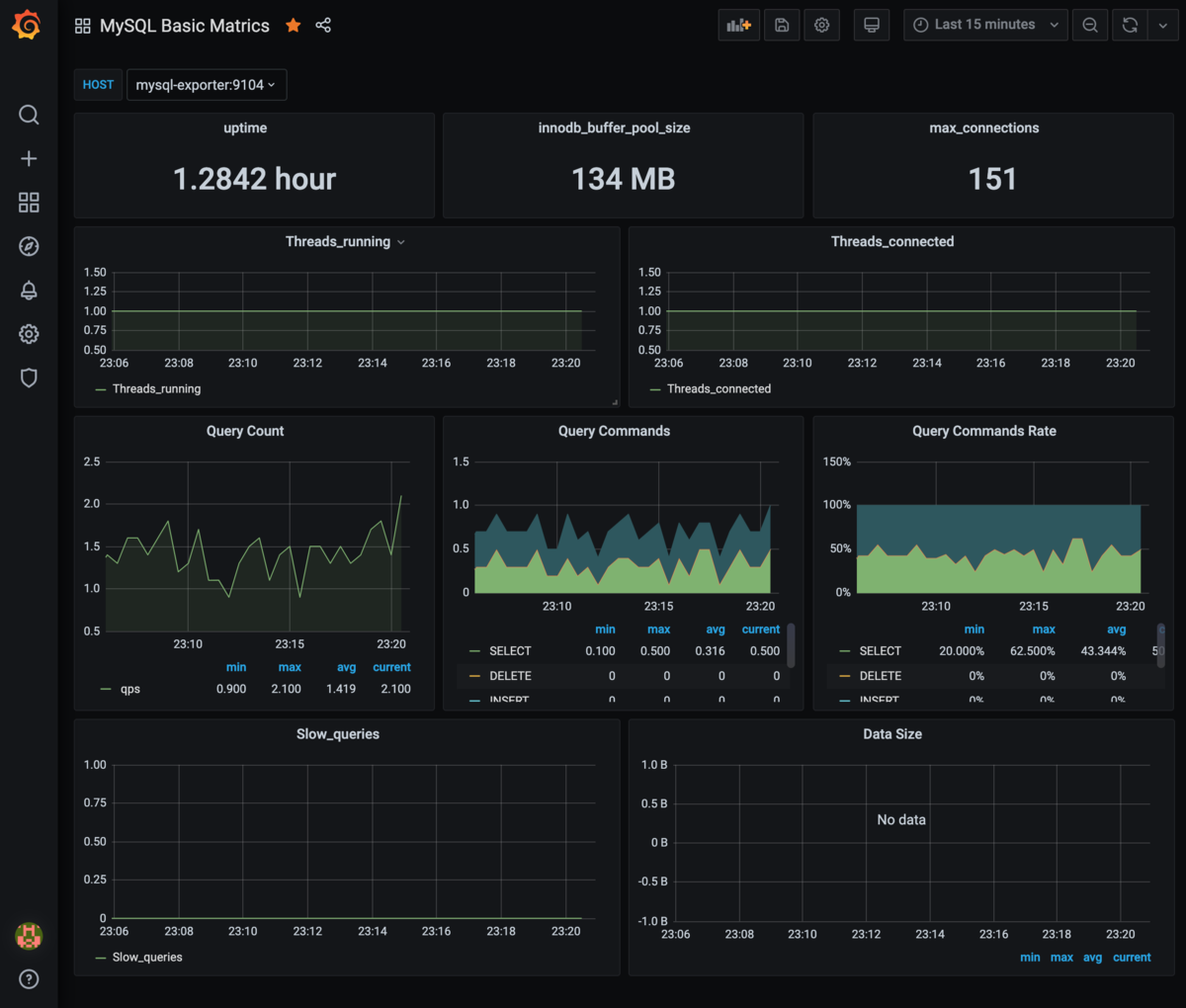Image resolution: width=1186 pixels, height=1008 pixels.
Task: Open the user avatar at sidebar bottom
Action: tap(29, 935)
